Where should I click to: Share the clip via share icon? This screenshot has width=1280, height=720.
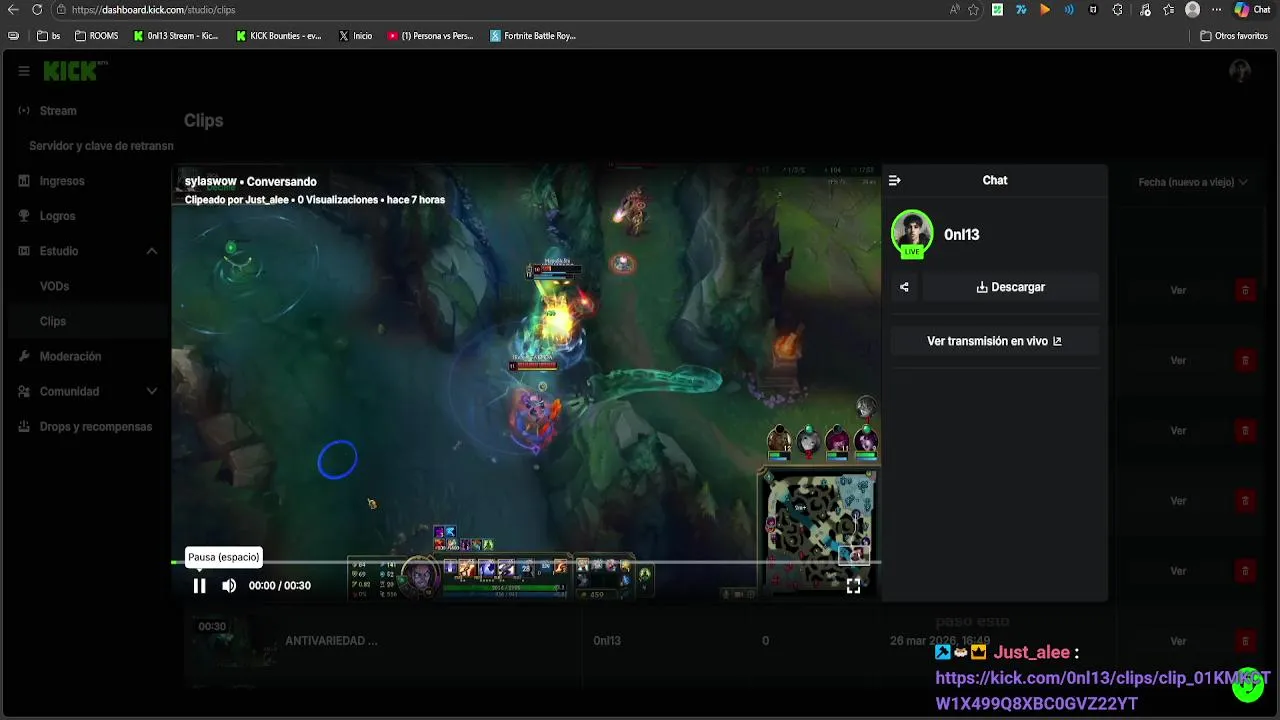904,287
